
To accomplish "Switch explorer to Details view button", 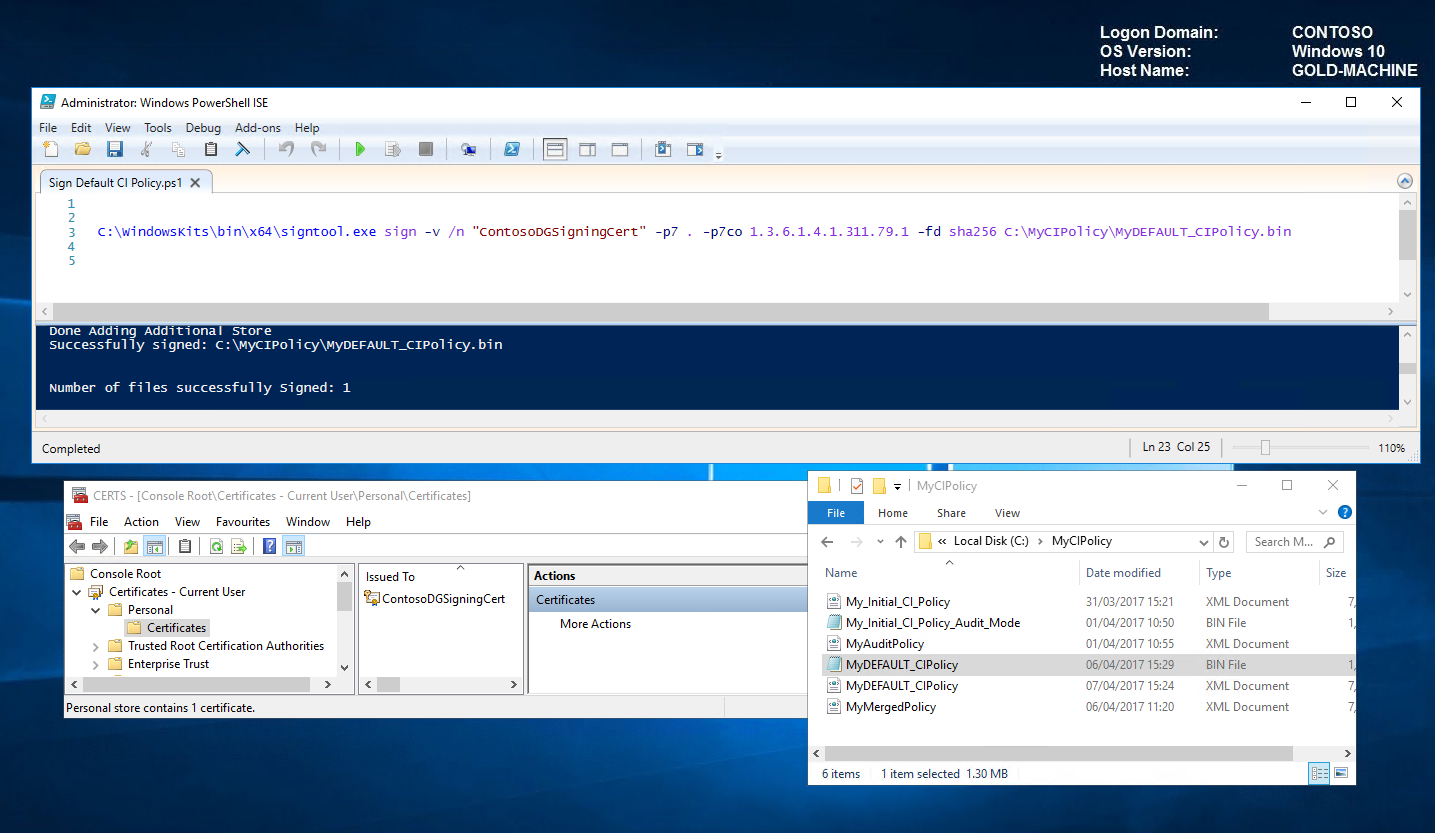I will click(1319, 773).
